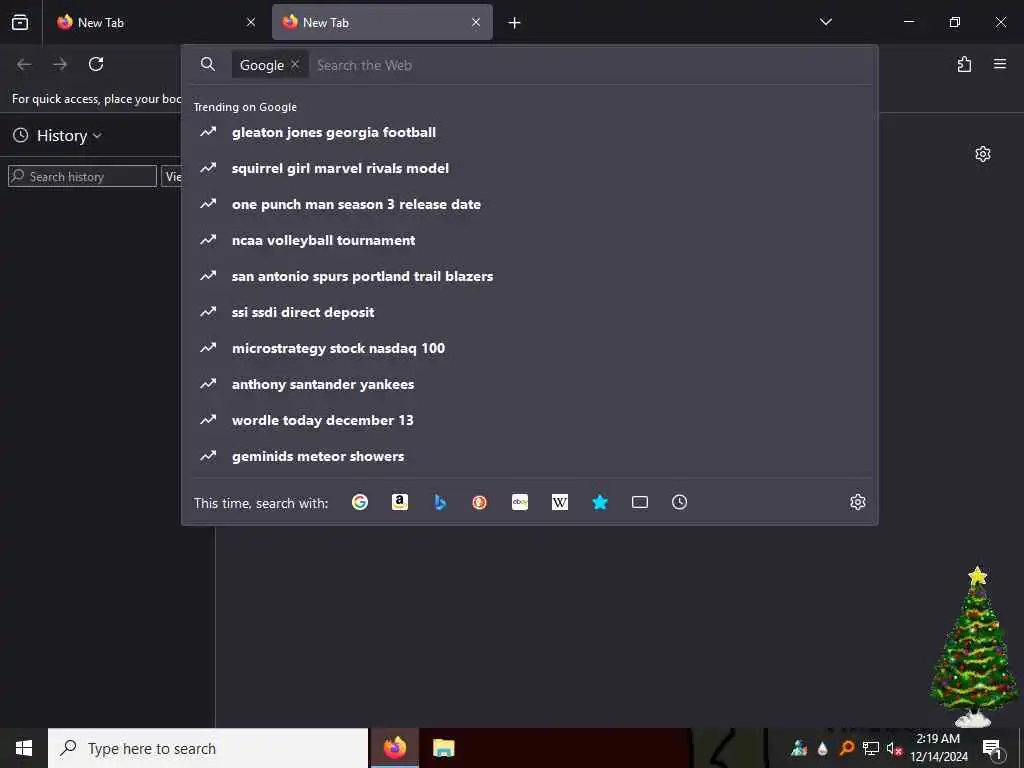1024x768 pixels.
Task: Select the gleaton jones georgia football suggestion
Action: [x=532, y=132]
